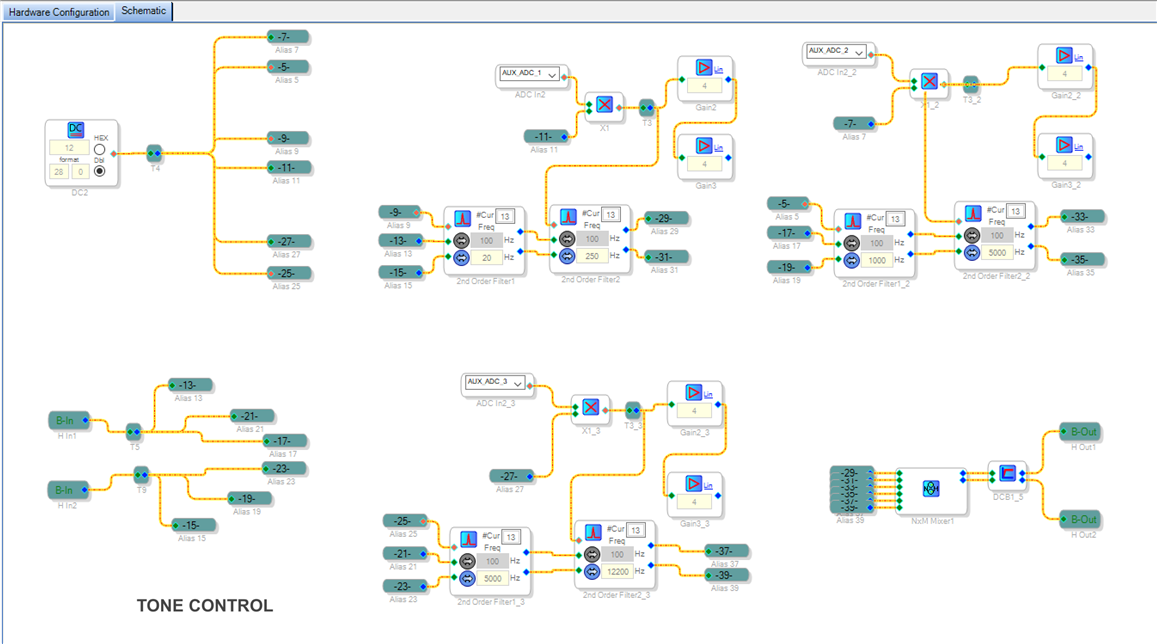Open the AUX_ADC_2 input dropdown
Viewport: 1157px width, 644px height.
(x=836, y=52)
